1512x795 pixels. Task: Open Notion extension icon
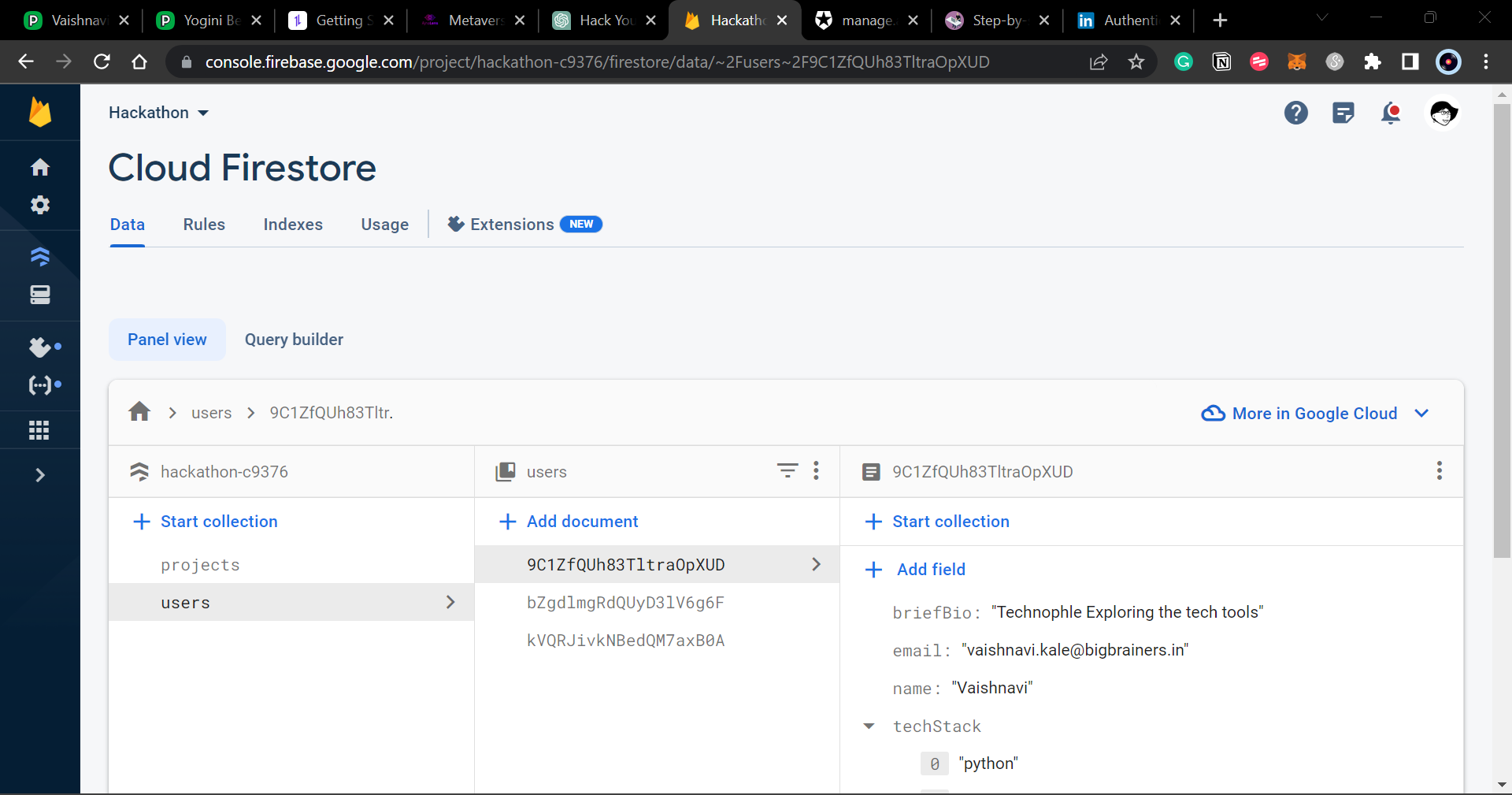click(1221, 61)
